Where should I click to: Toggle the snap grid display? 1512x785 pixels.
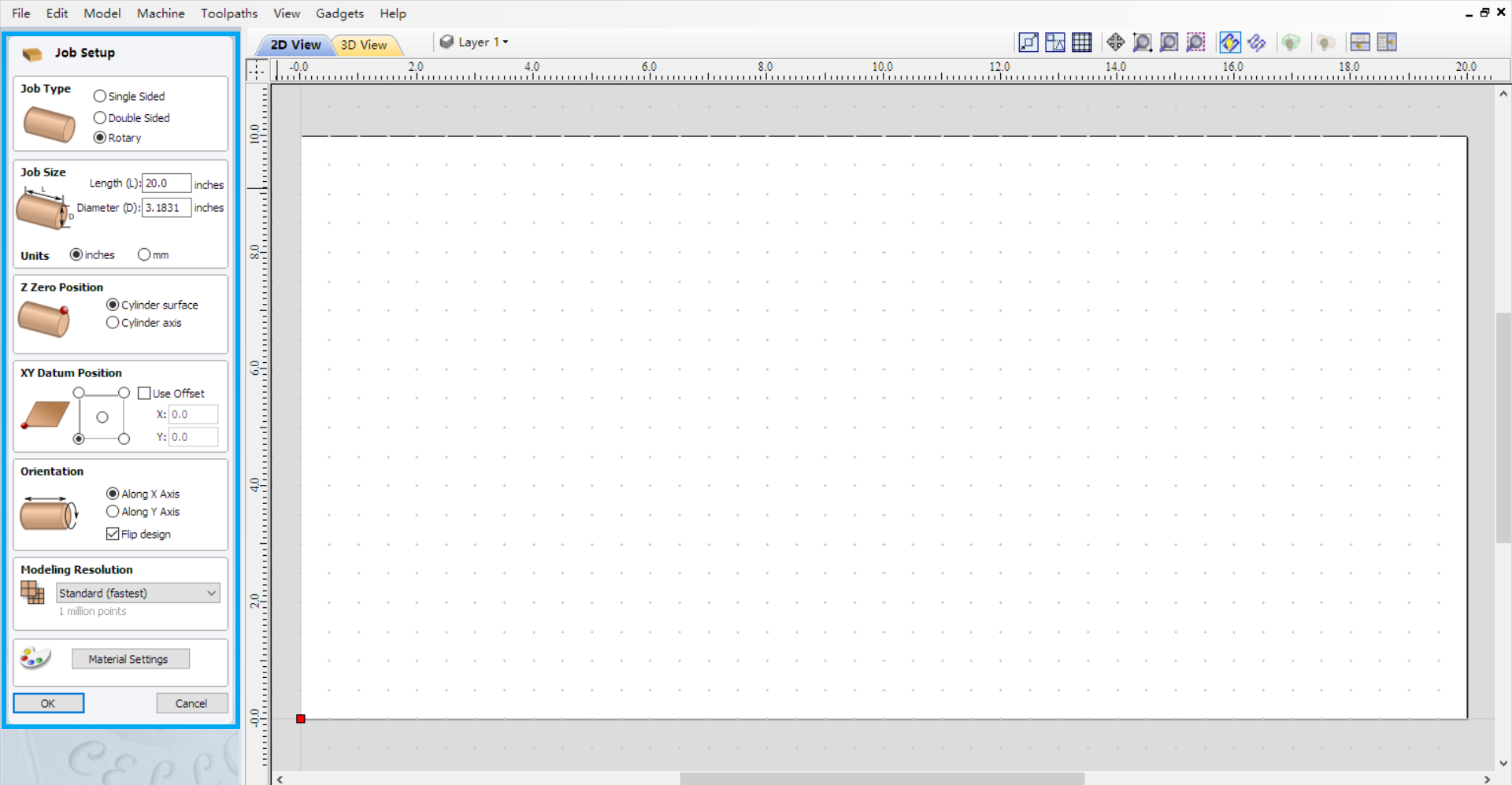click(1081, 43)
